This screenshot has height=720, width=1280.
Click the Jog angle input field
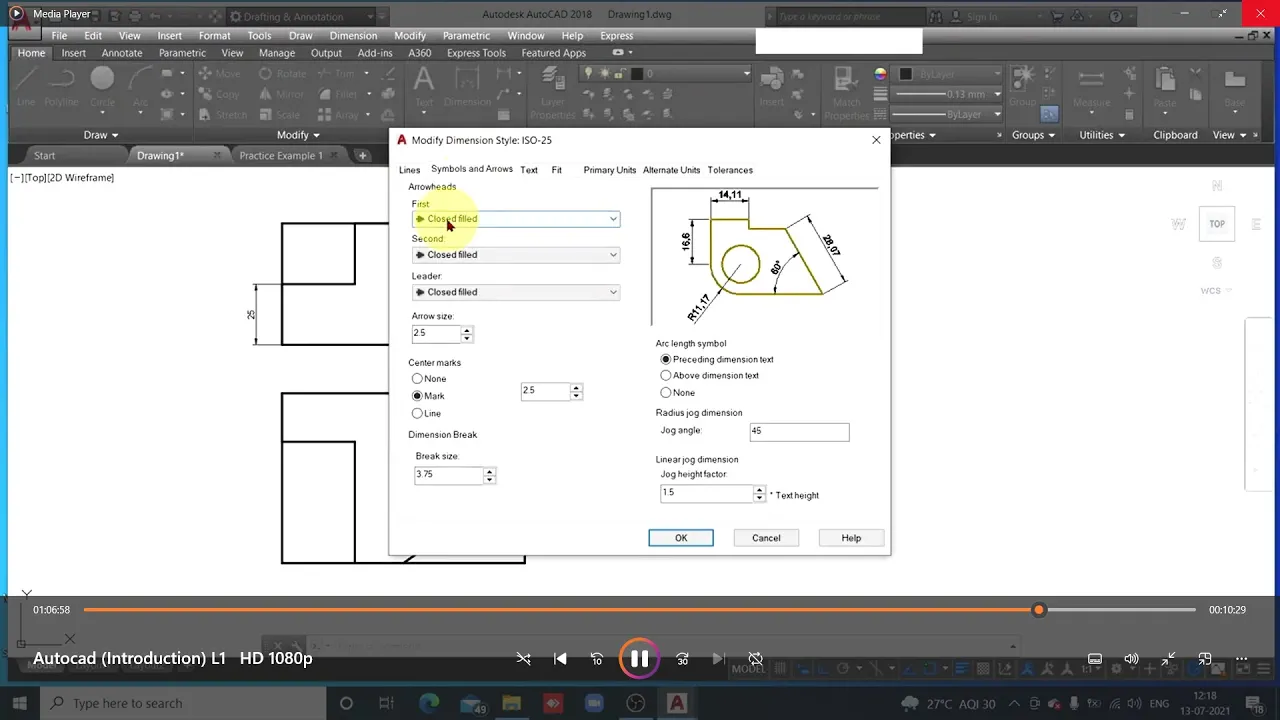pyautogui.click(x=799, y=431)
